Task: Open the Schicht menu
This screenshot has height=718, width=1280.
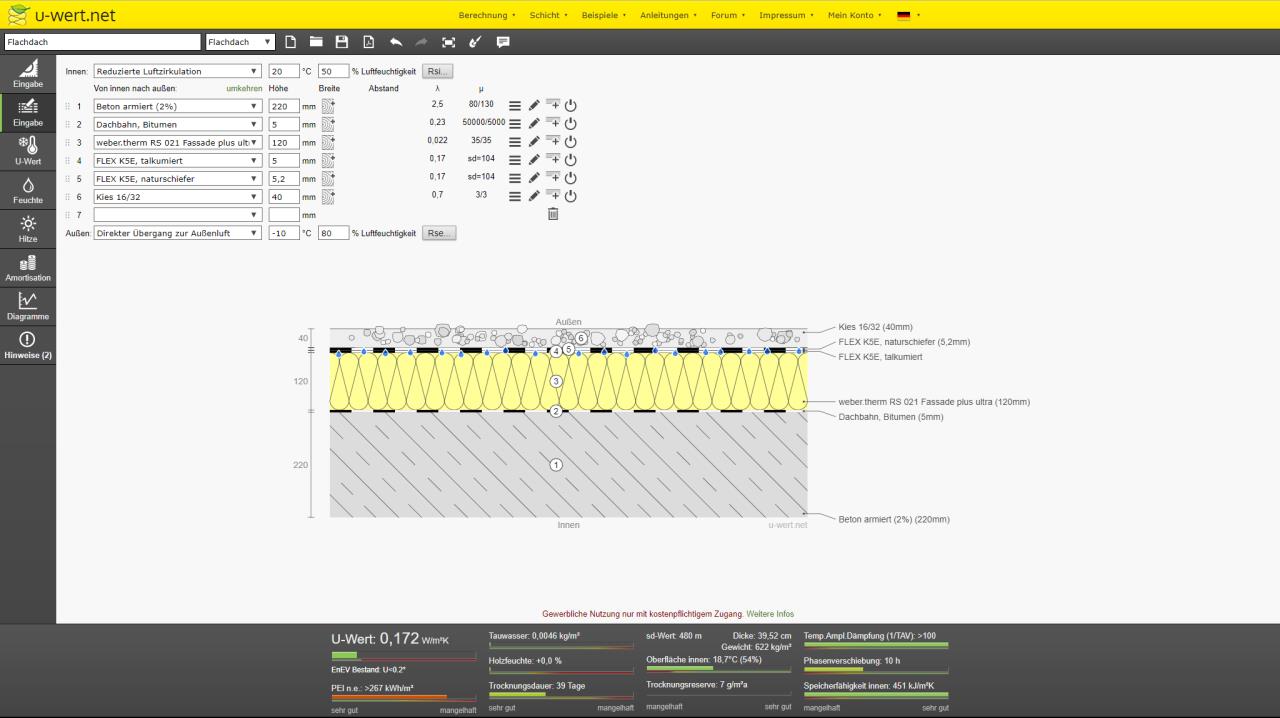Action: [548, 15]
